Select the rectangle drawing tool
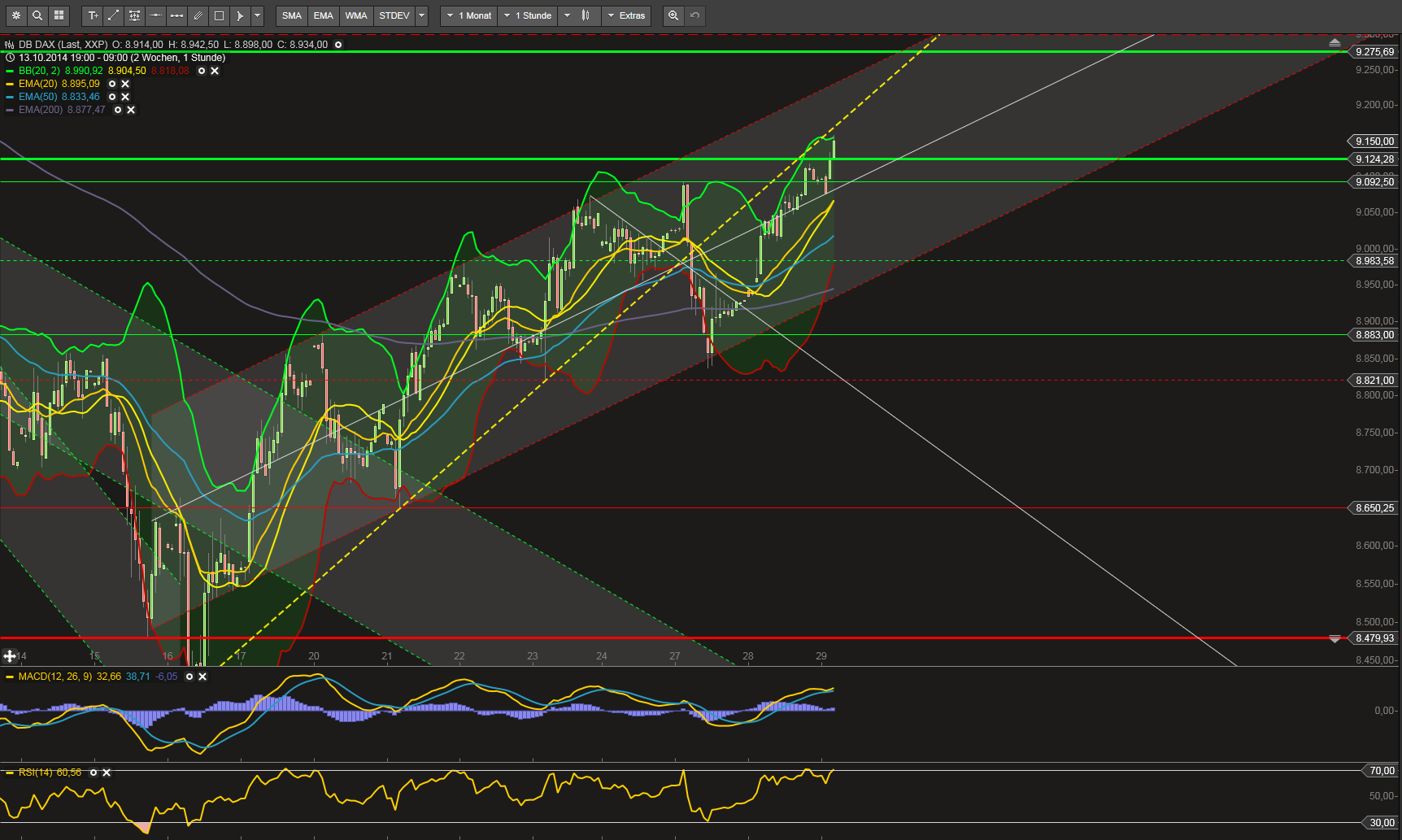Viewport: 1402px width, 840px height. pyautogui.click(x=220, y=15)
